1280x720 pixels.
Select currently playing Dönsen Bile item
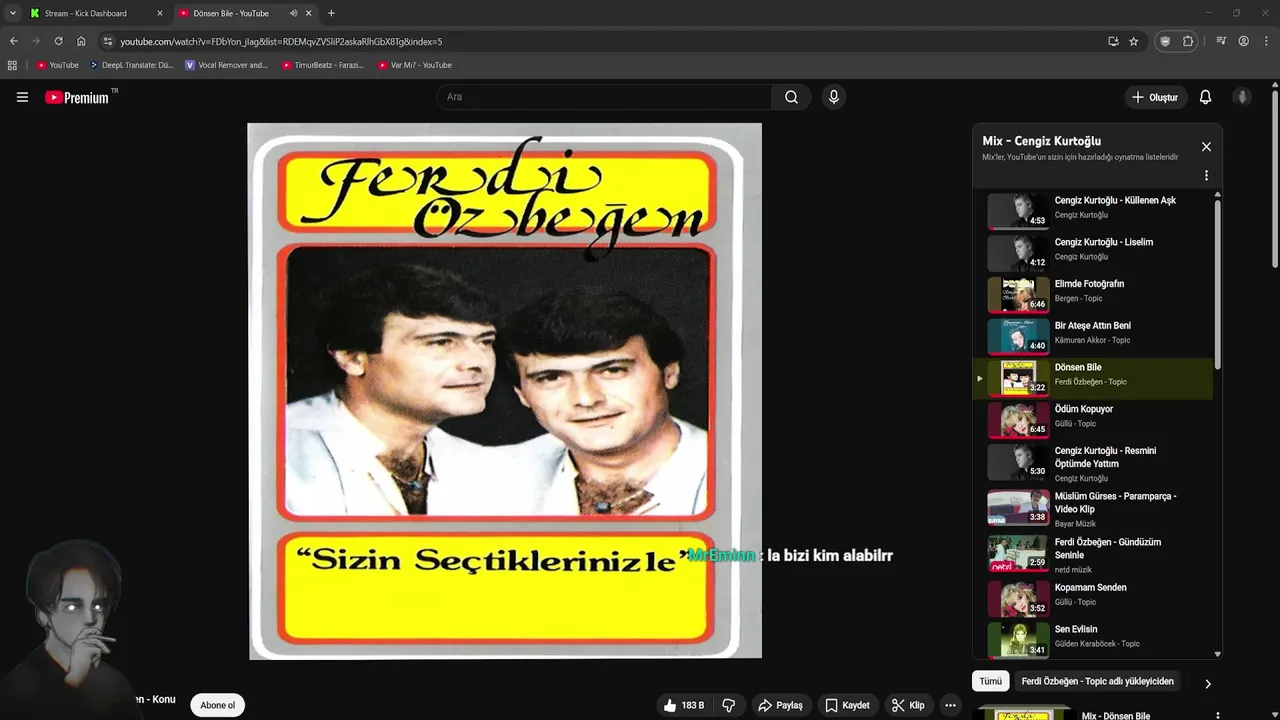(x=1094, y=378)
